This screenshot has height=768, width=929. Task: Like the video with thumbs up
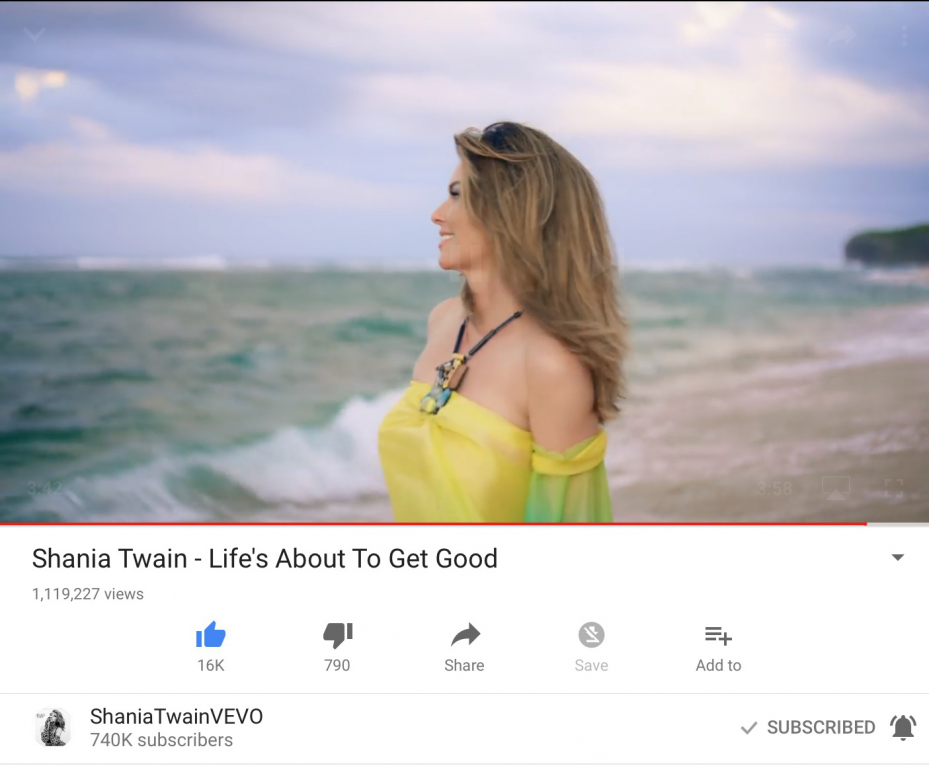(x=211, y=635)
